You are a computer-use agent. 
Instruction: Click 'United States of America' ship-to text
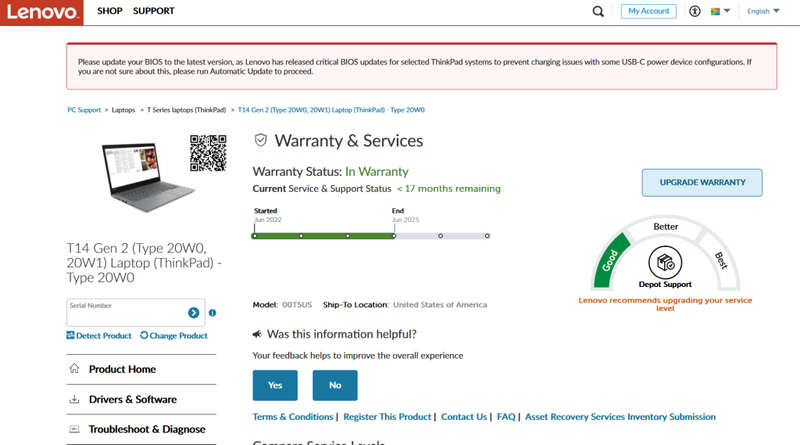tap(440, 305)
